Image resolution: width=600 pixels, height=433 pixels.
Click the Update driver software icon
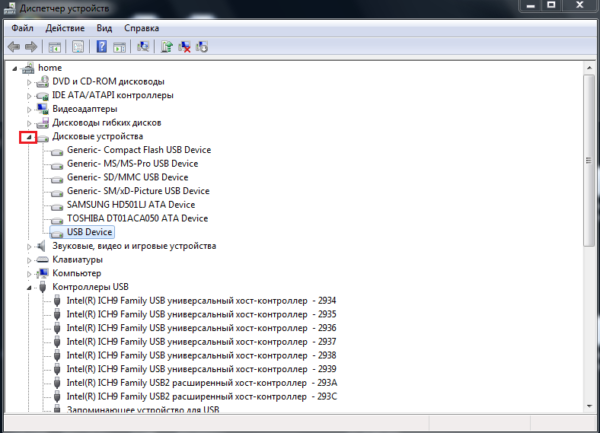[x=166, y=47]
